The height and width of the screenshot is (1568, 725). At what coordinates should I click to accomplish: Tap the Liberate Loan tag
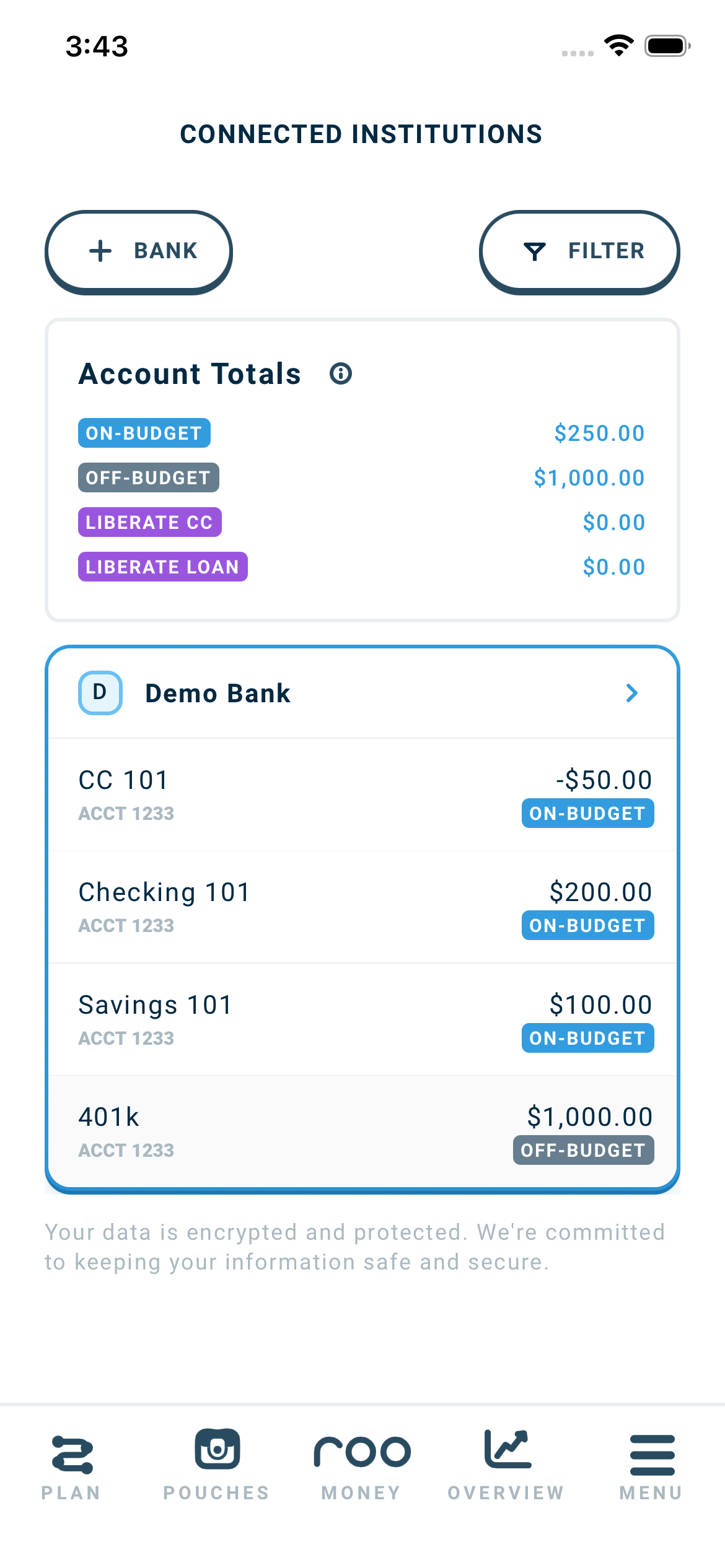point(163,567)
